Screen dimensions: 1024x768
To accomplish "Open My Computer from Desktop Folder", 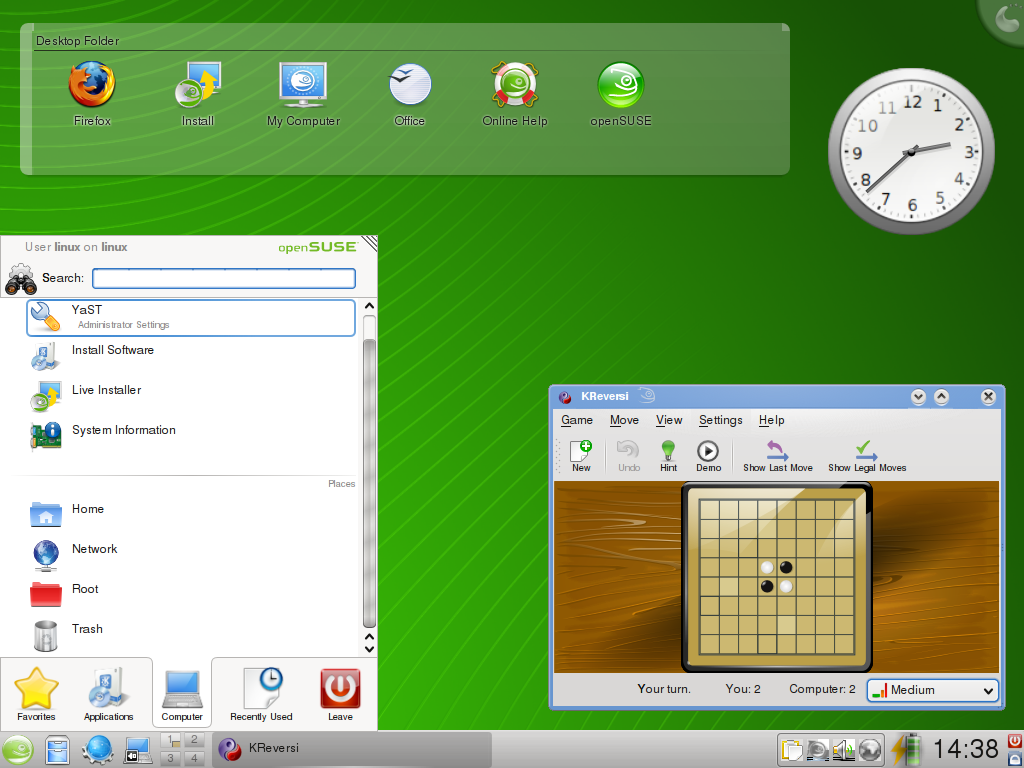I will 303,94.
